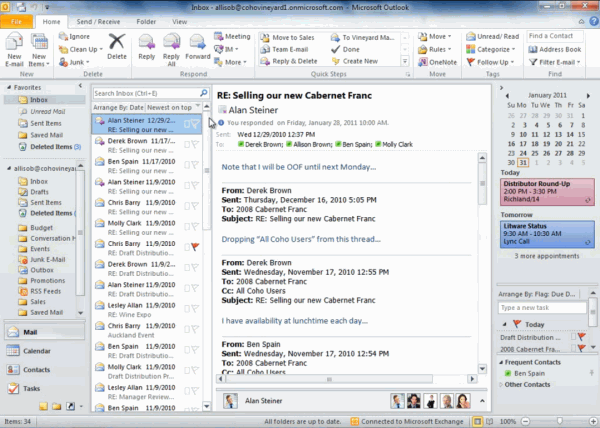Image resolution: width=600 pixels, height=428 pixels.
Task: Collapse the Favorites group
Action: pyautogui.click(x=8, y=88)
